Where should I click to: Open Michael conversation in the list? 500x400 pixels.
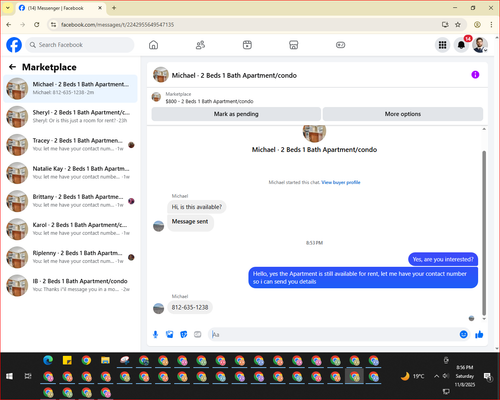point(70,89)
